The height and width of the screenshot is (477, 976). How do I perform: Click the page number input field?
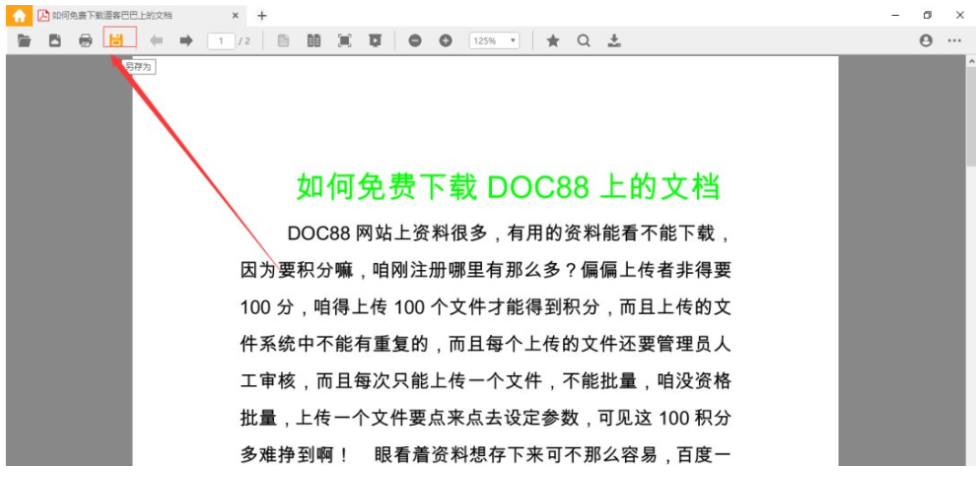coord(221,41)
